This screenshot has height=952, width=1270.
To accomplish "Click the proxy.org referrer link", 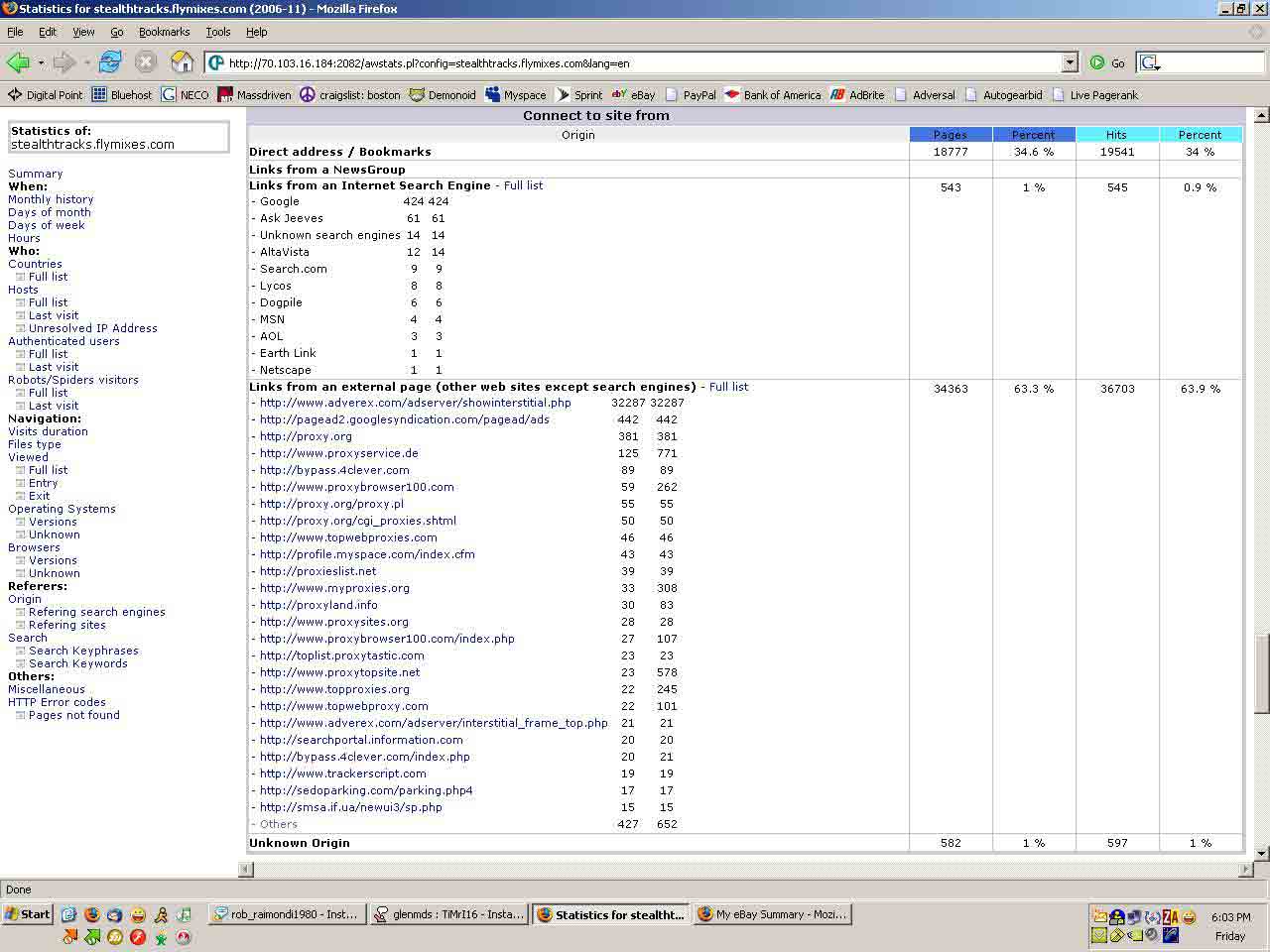I will point(306,436).
